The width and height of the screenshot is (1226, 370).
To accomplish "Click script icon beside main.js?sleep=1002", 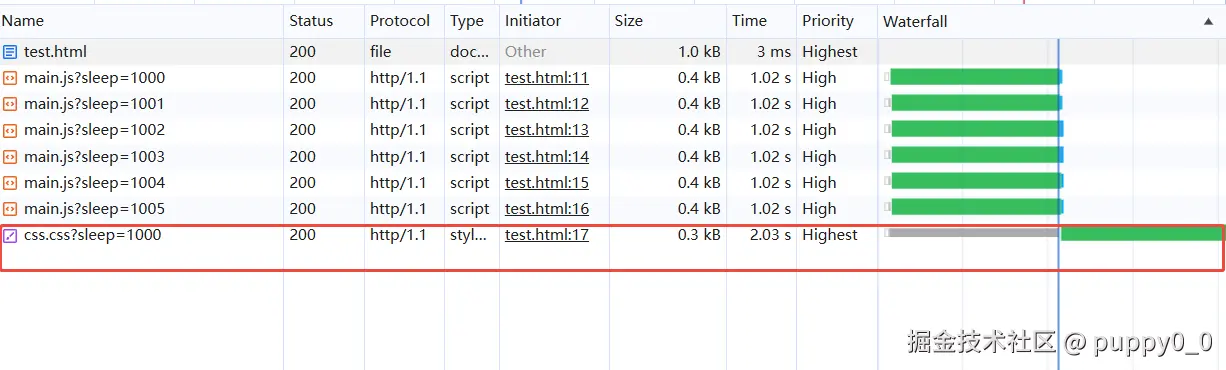I will click(10, 130).
